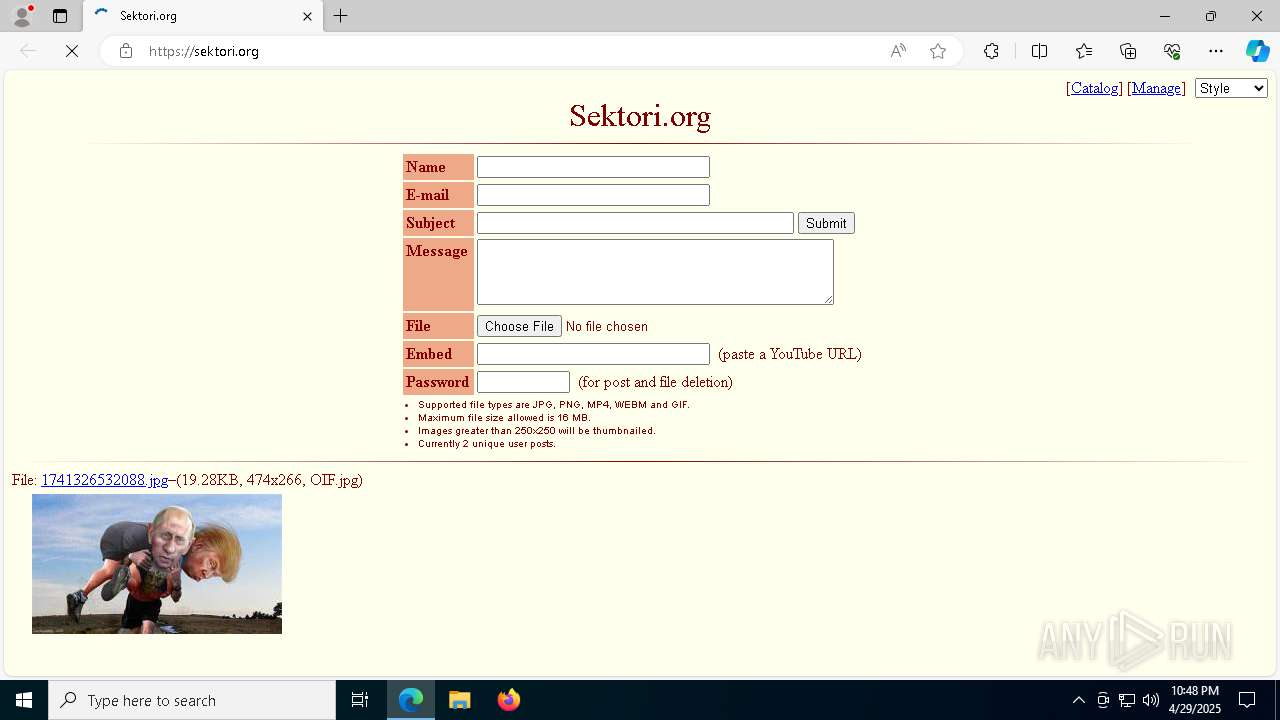Click the taskbar search box
This screenshot has height=720, width=1280.
(192, 700)
